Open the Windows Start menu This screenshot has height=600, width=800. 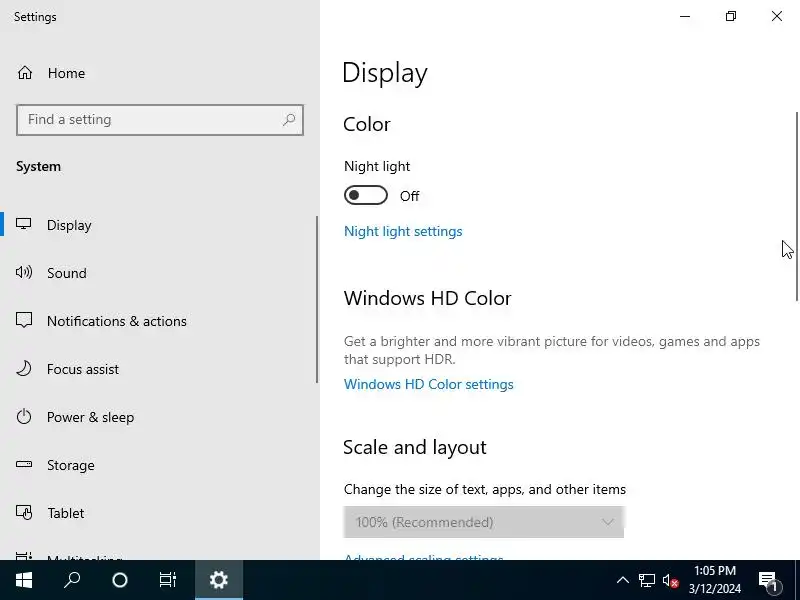[x=23, y=580]
